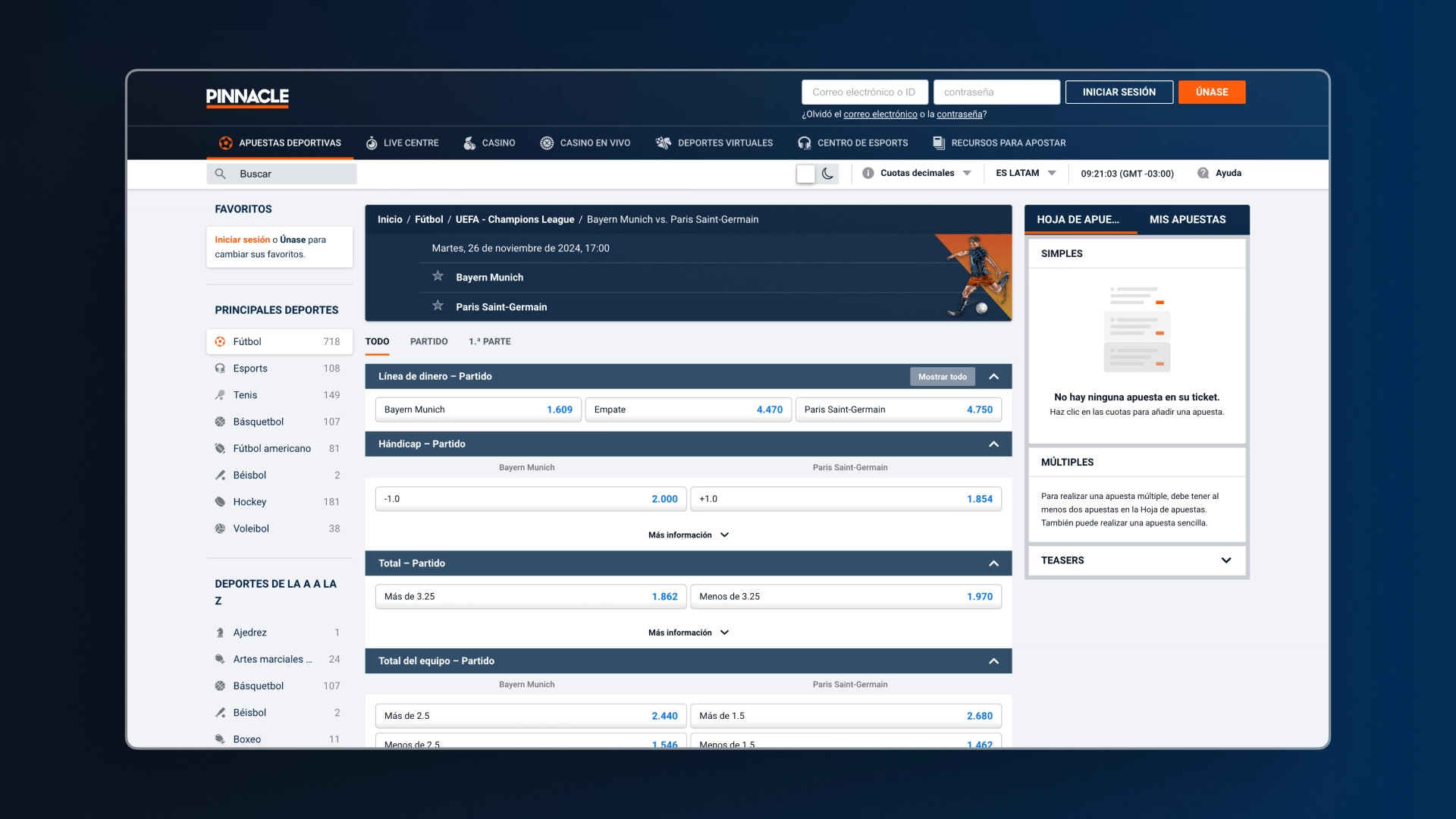Viewport: 1456px width, 819px height.
Task: Click the Deportes Virtuales icon
Action: click(664, 143)
